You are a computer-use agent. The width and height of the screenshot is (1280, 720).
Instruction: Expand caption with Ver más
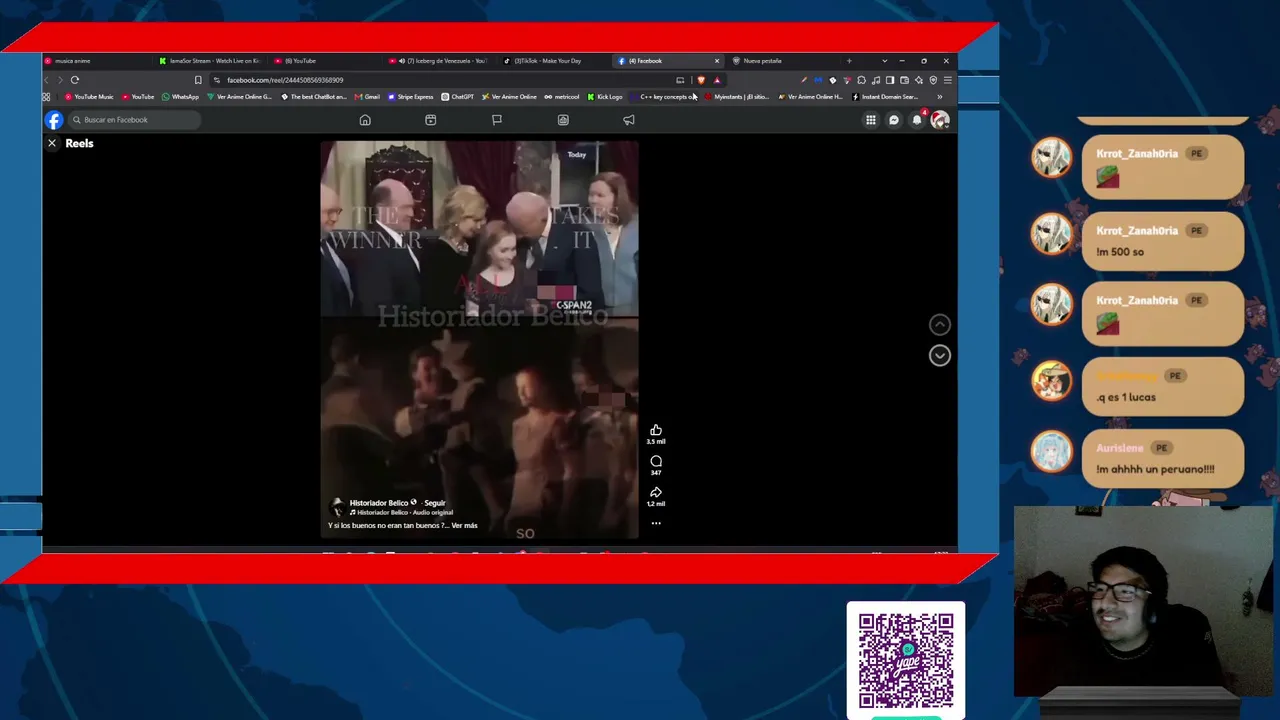(464, 526)
